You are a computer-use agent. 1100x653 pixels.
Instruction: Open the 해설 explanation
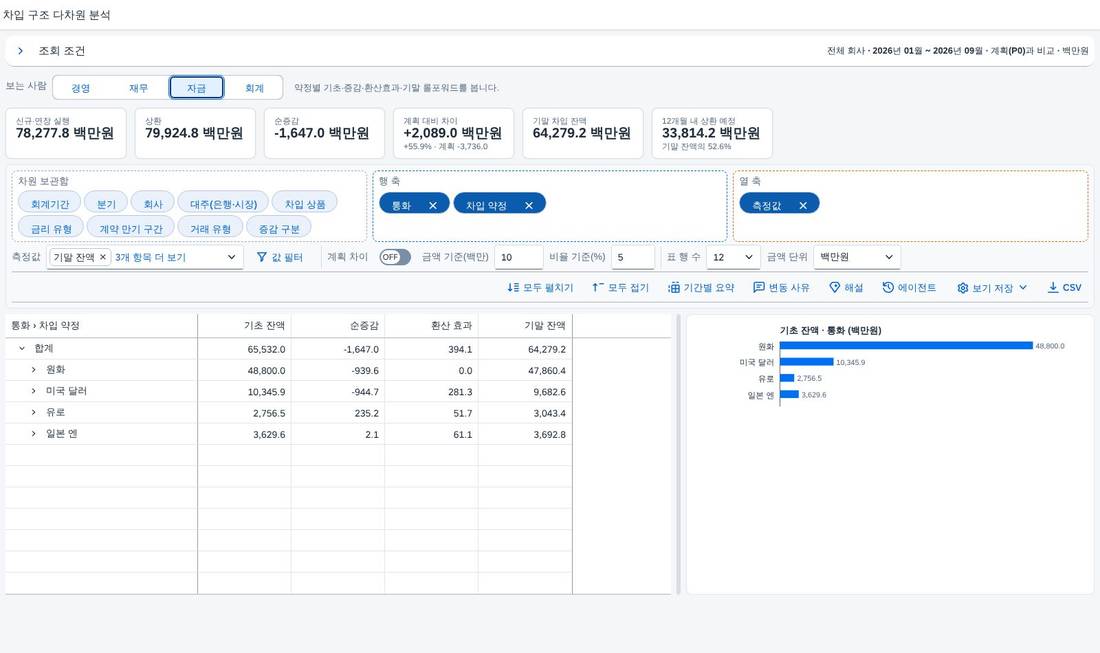click(846, 288)
